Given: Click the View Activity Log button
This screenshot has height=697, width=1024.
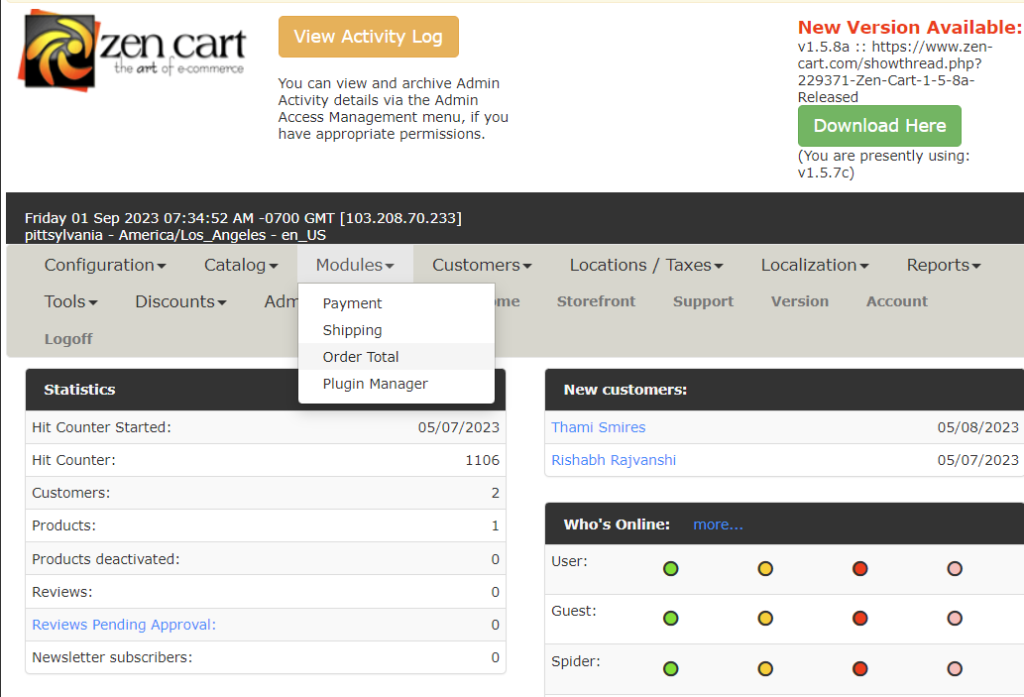Looking at the screenshot, I should tap(368, 37).
